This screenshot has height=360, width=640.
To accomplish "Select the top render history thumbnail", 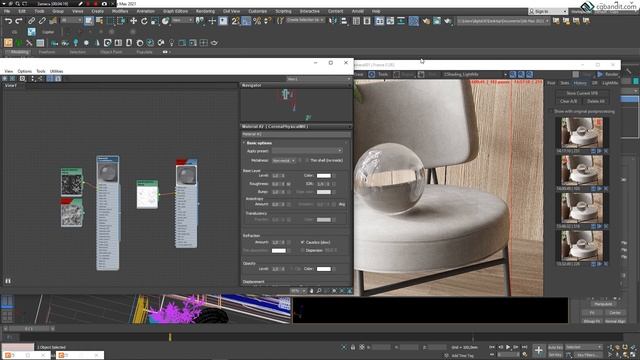I will [582, 133].
